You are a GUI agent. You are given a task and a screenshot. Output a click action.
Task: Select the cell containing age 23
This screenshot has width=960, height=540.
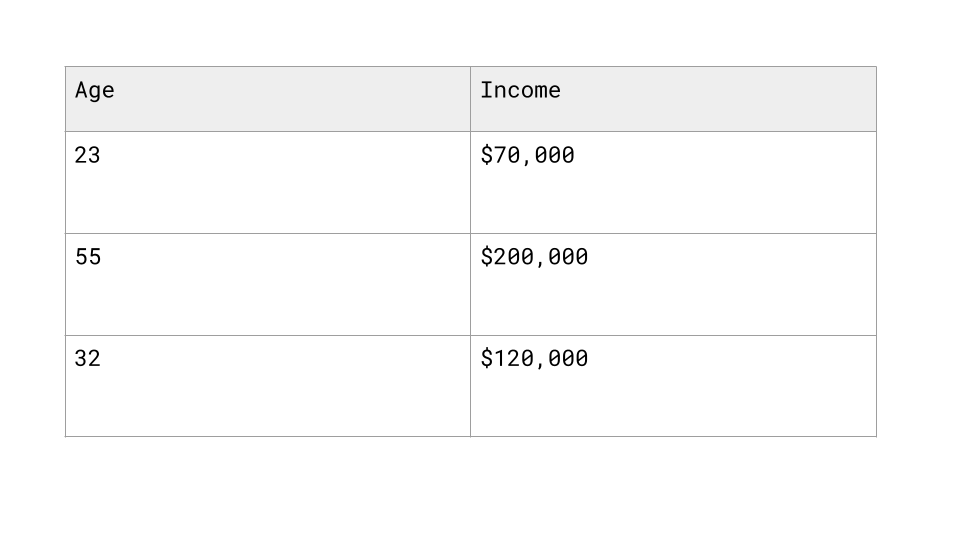(268, 190)
